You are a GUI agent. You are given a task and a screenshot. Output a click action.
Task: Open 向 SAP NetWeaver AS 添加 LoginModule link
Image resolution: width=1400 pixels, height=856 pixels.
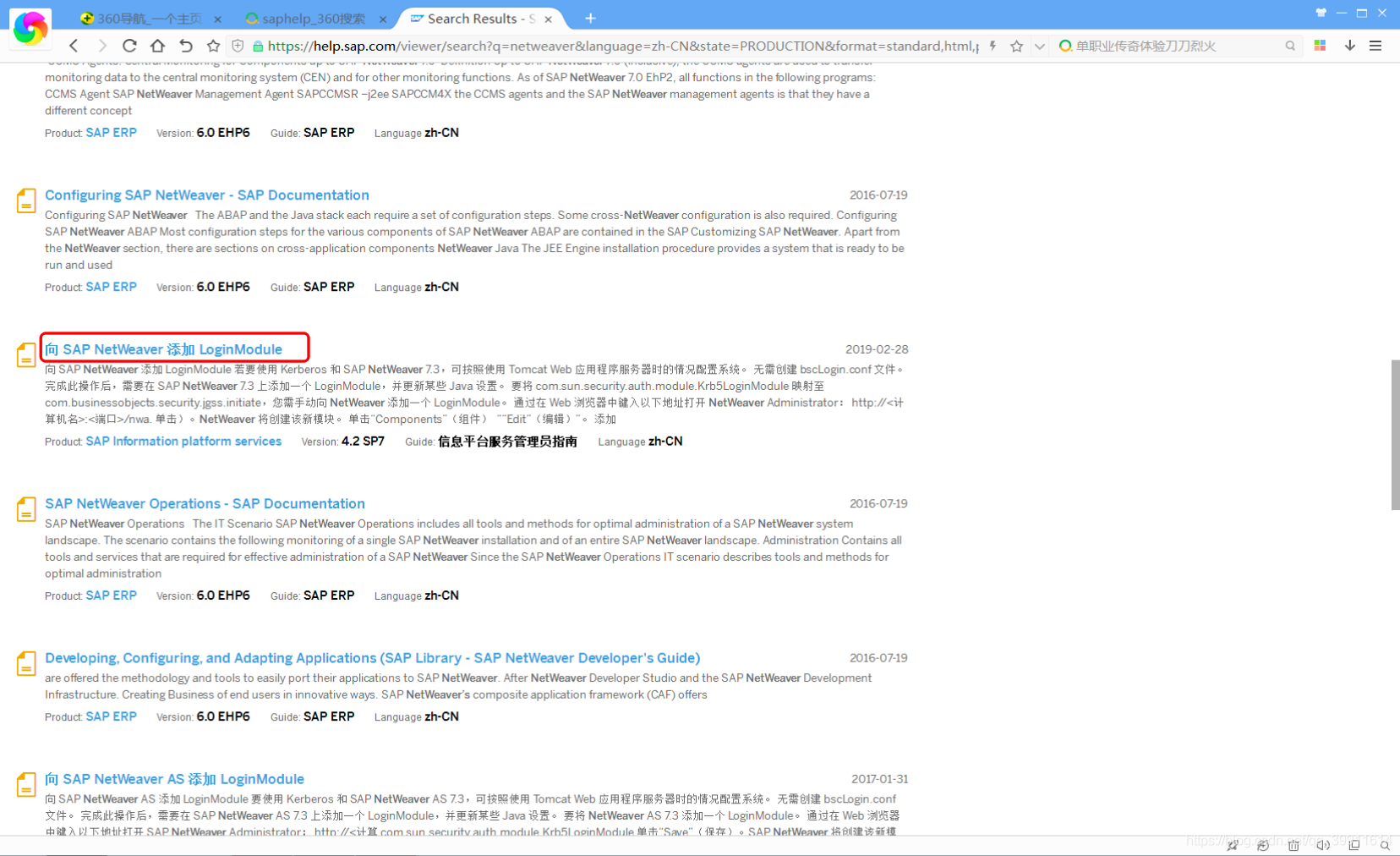coord(174,779)
